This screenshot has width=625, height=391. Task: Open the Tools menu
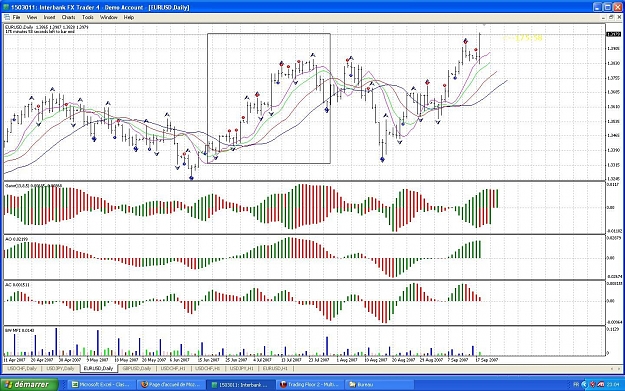pyautogui.click(x=88, y=18)
